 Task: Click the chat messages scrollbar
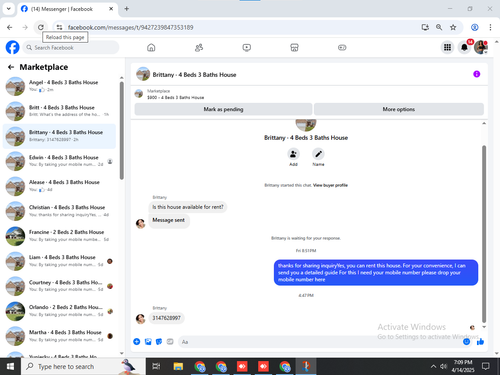coord(484,234)
